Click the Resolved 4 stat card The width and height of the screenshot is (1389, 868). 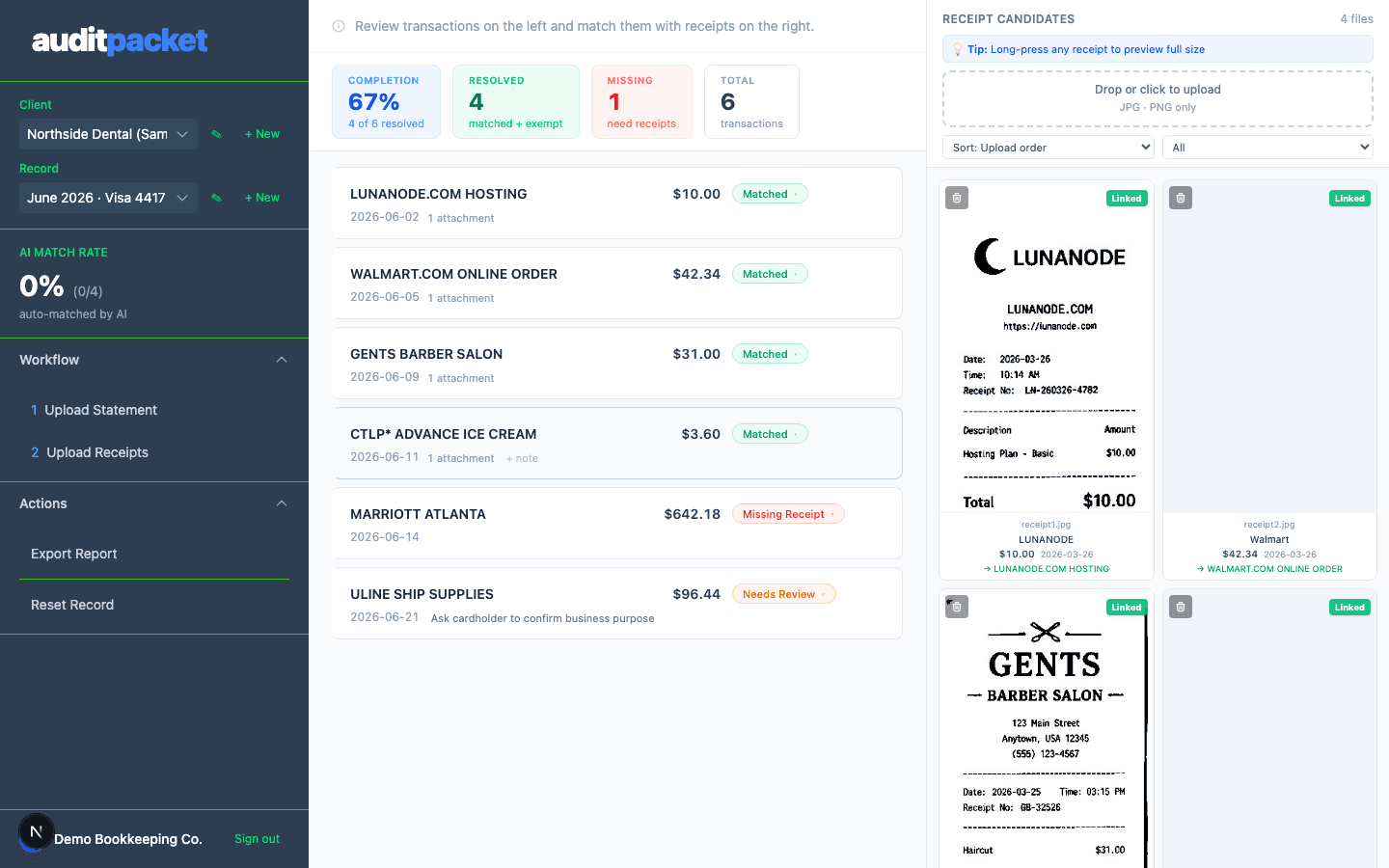[516, 101]
